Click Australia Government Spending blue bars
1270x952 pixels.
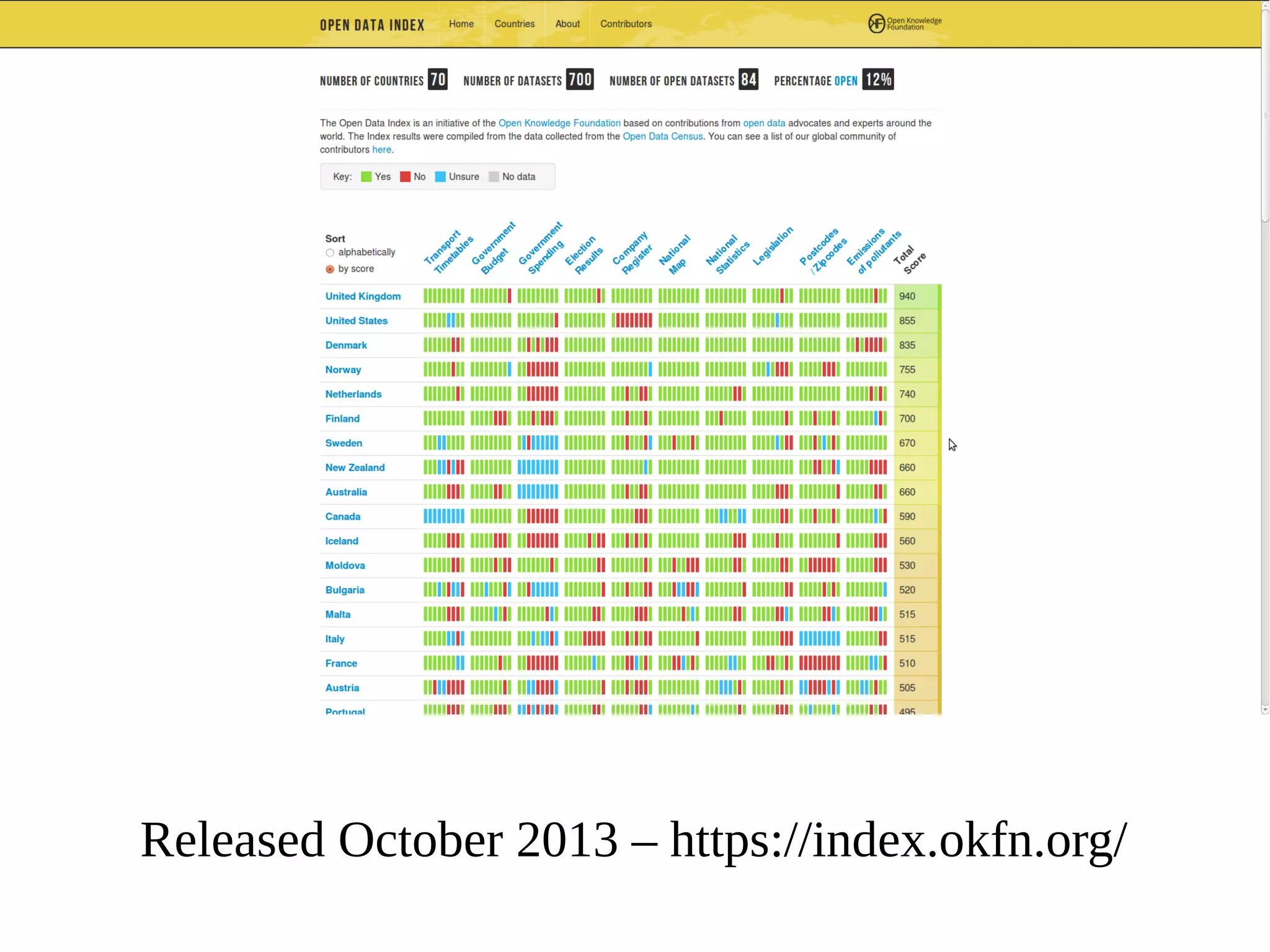(538, 492)
